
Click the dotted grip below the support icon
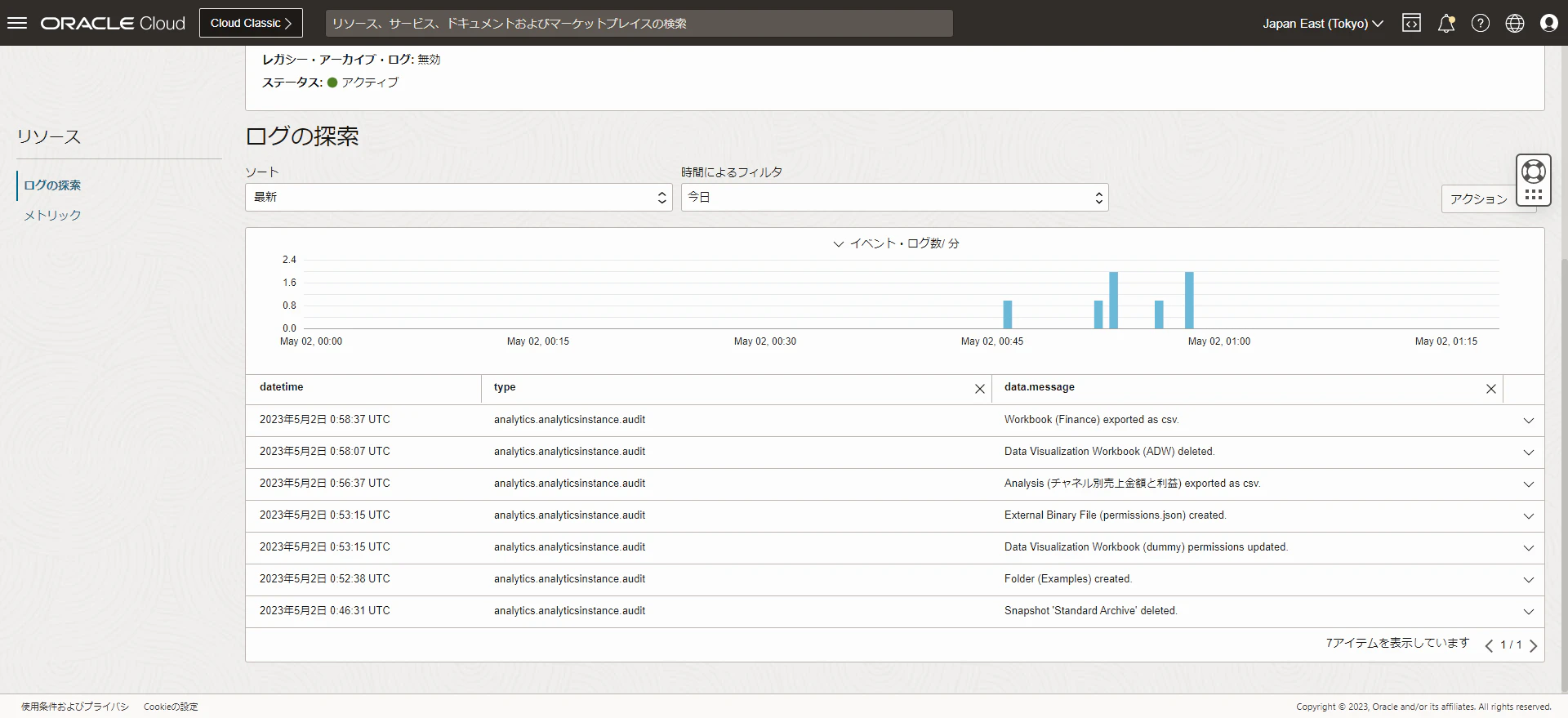tap(1534, 194)
